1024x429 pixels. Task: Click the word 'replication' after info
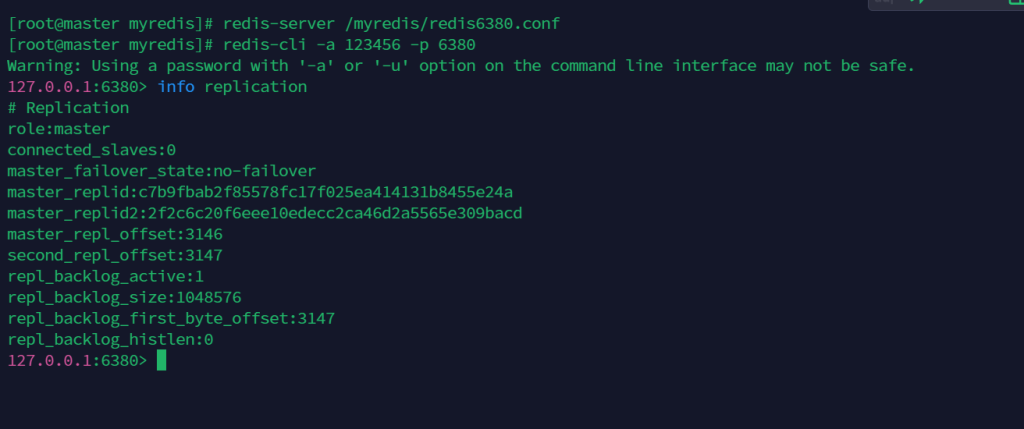(255, 87)
